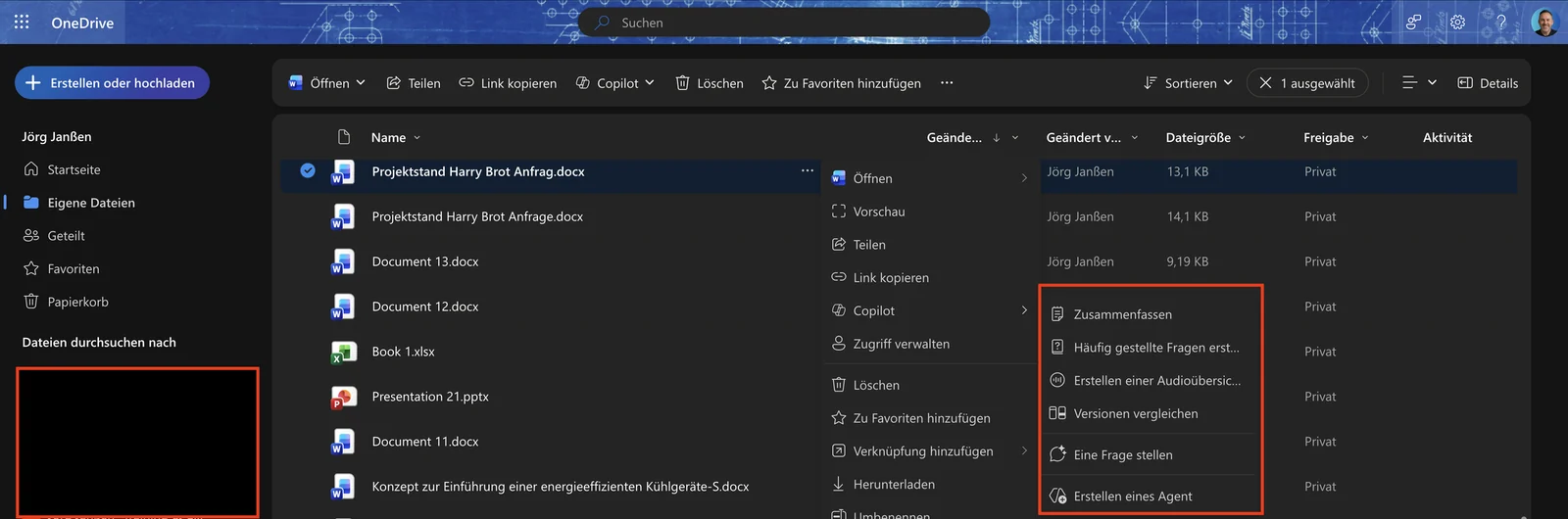
Task: Open Document 13.docx
Action: [x=425, y=261]
